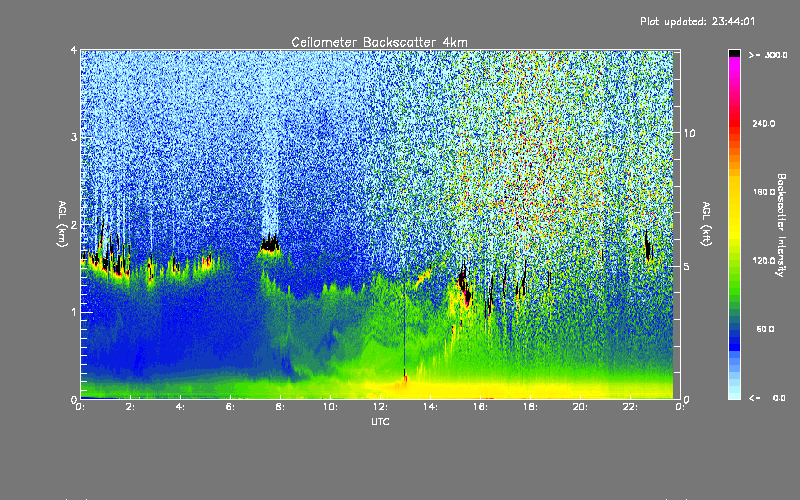Image resolution: width=800 pixels, height=500 pixels.
Task: Click the '18:' tick on the UTC axis
Action: [530, 407]
